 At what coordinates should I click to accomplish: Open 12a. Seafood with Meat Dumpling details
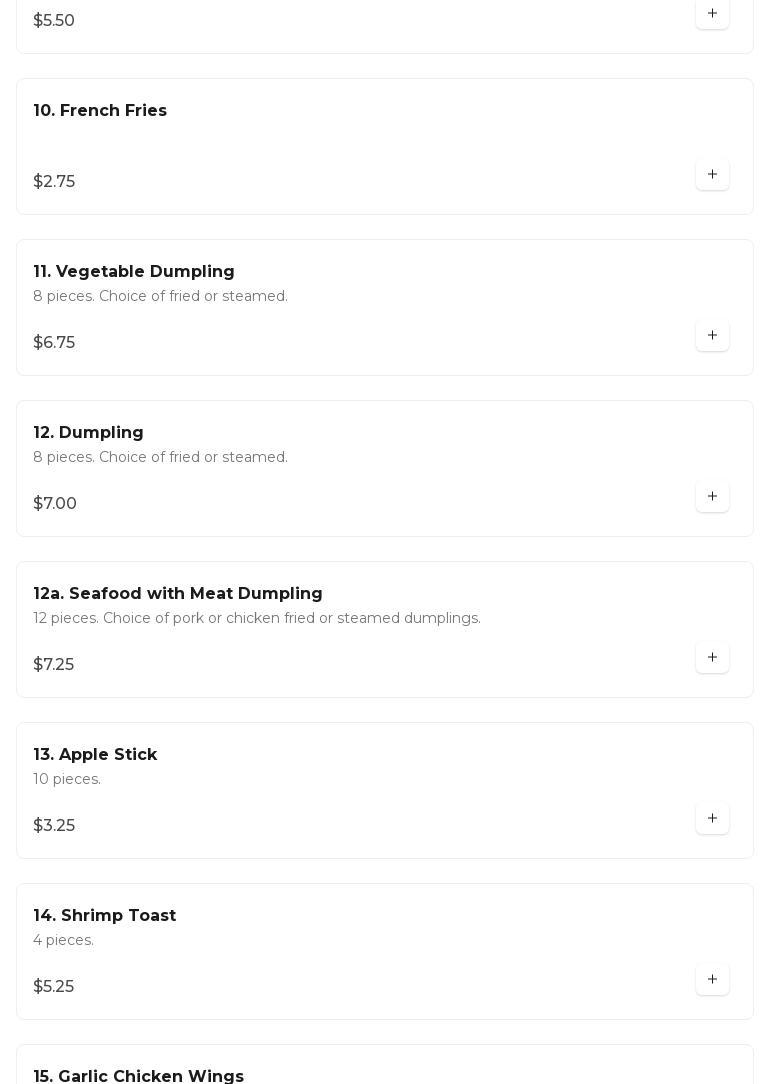tap(178, 594)
